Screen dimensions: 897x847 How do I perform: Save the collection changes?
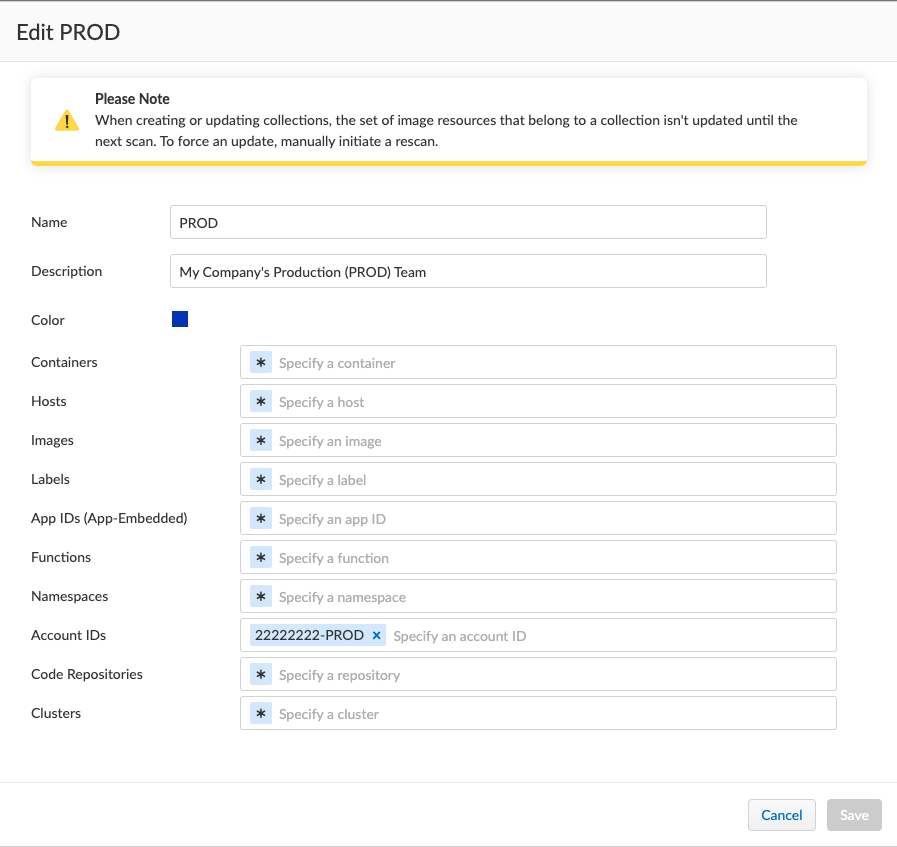pyautogui.click(x=854, y=815)
